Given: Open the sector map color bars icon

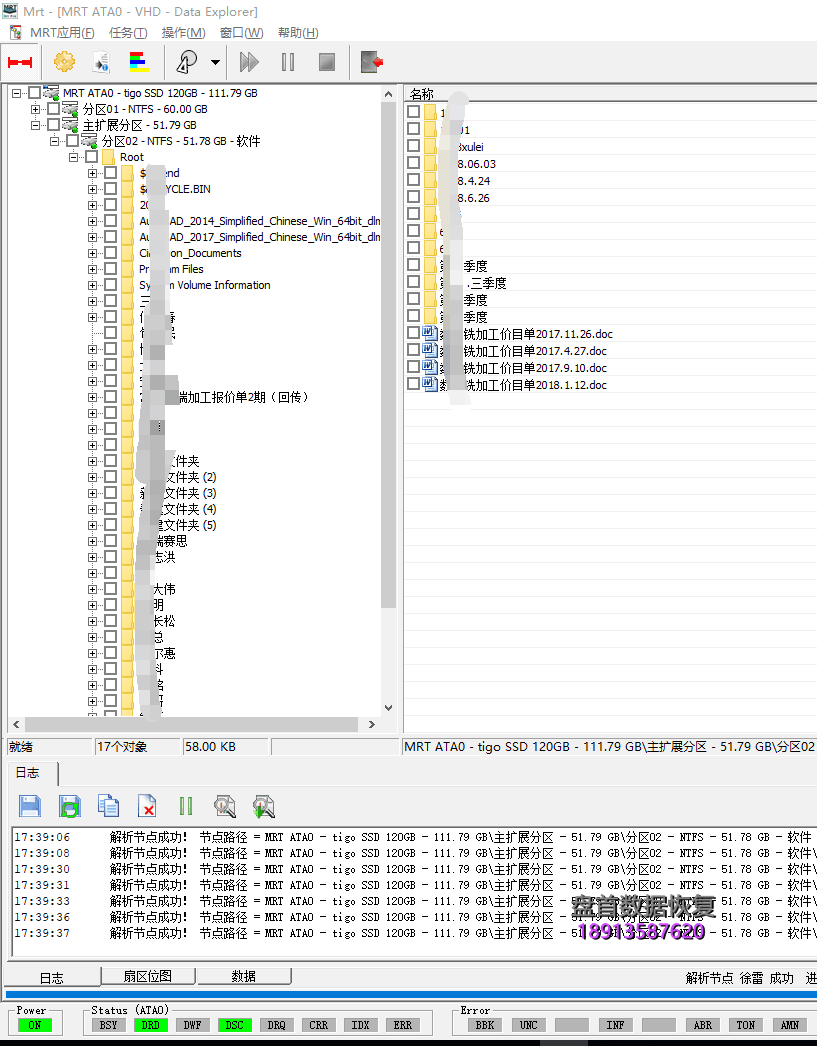Looking at the screenshot, I should point(138,61).
